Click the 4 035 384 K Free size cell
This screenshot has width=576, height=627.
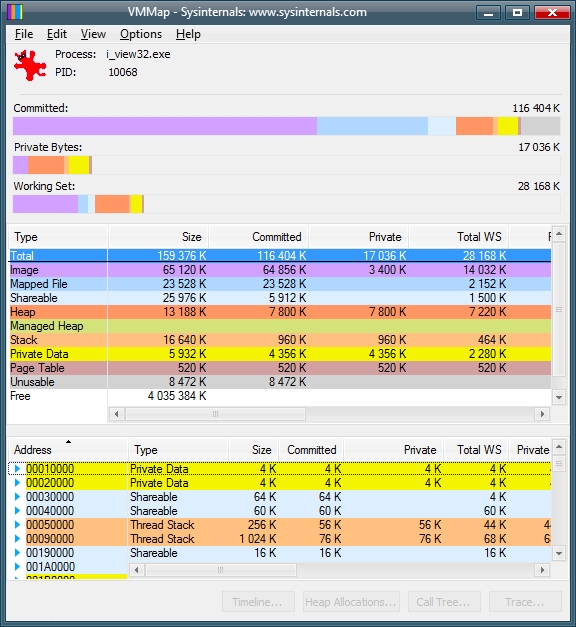177,396
